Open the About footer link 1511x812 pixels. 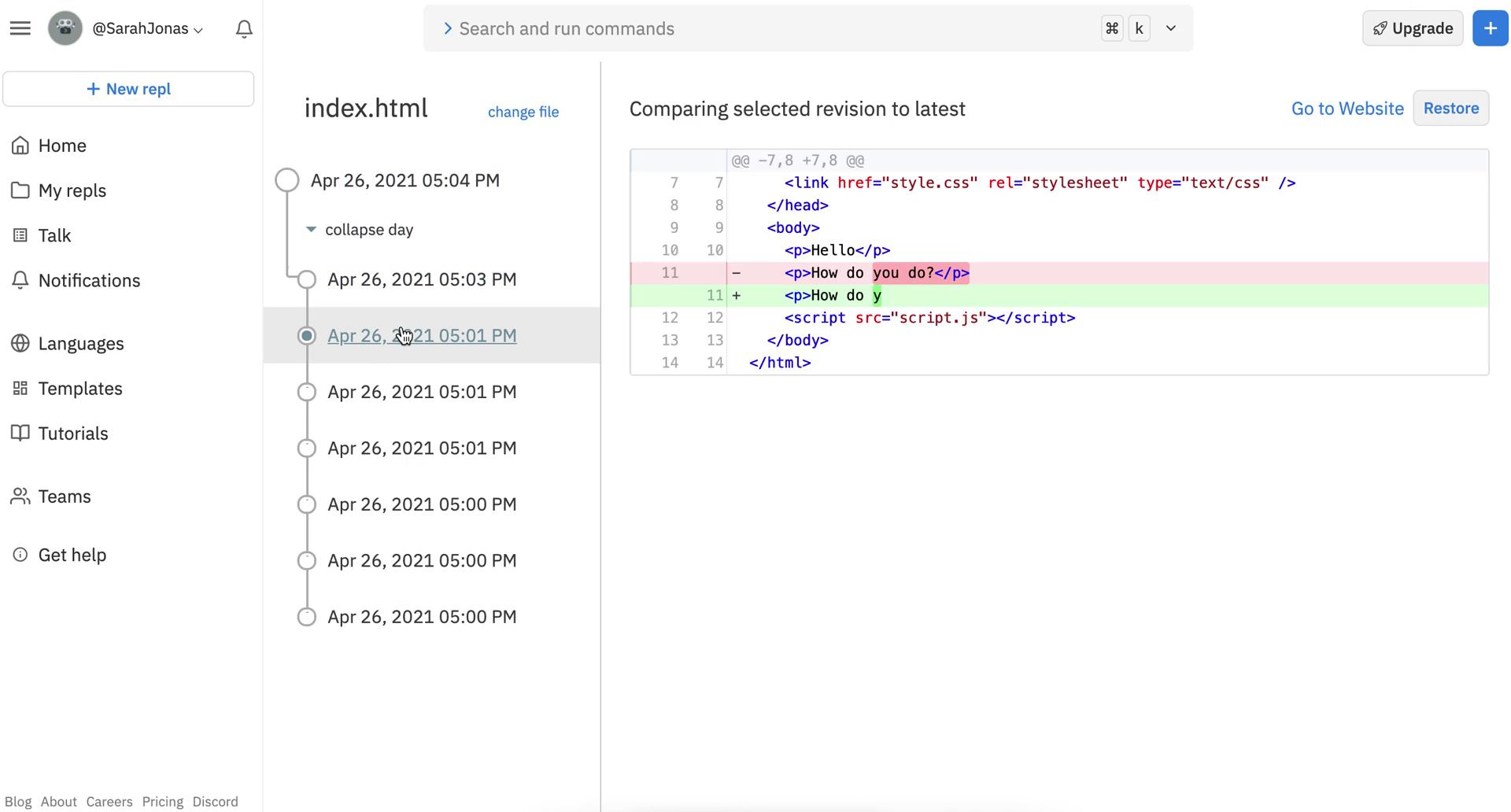pyautogui.click(x=59, y=802)
